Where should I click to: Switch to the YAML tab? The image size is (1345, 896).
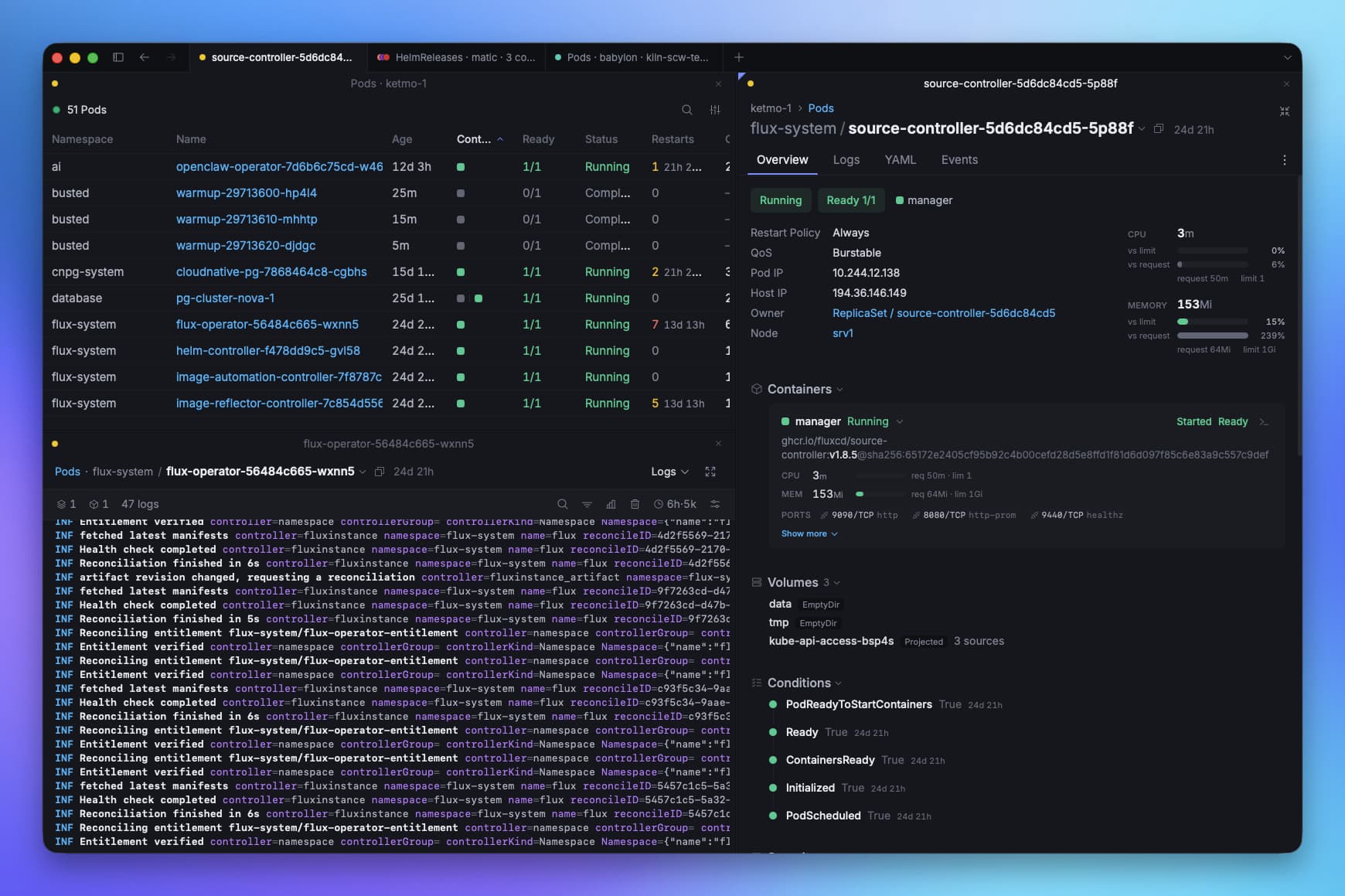901,160
